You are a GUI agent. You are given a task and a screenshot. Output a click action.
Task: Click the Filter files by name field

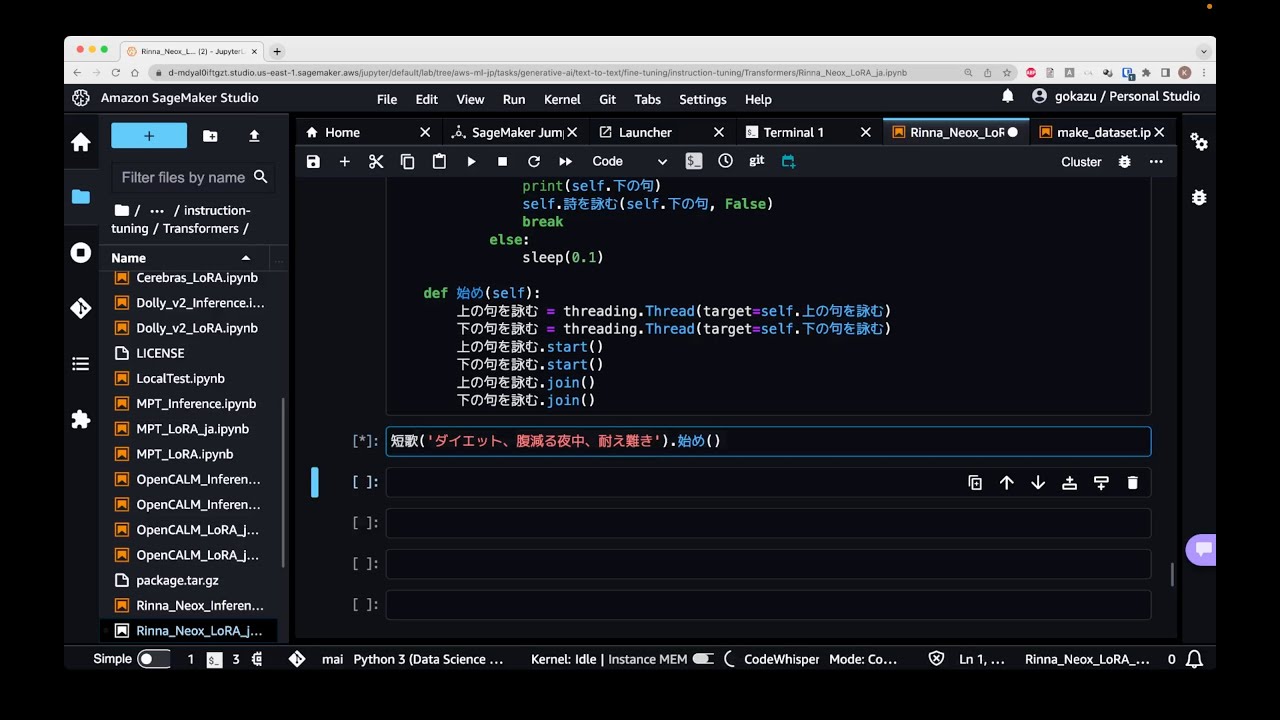click(183, 177)
